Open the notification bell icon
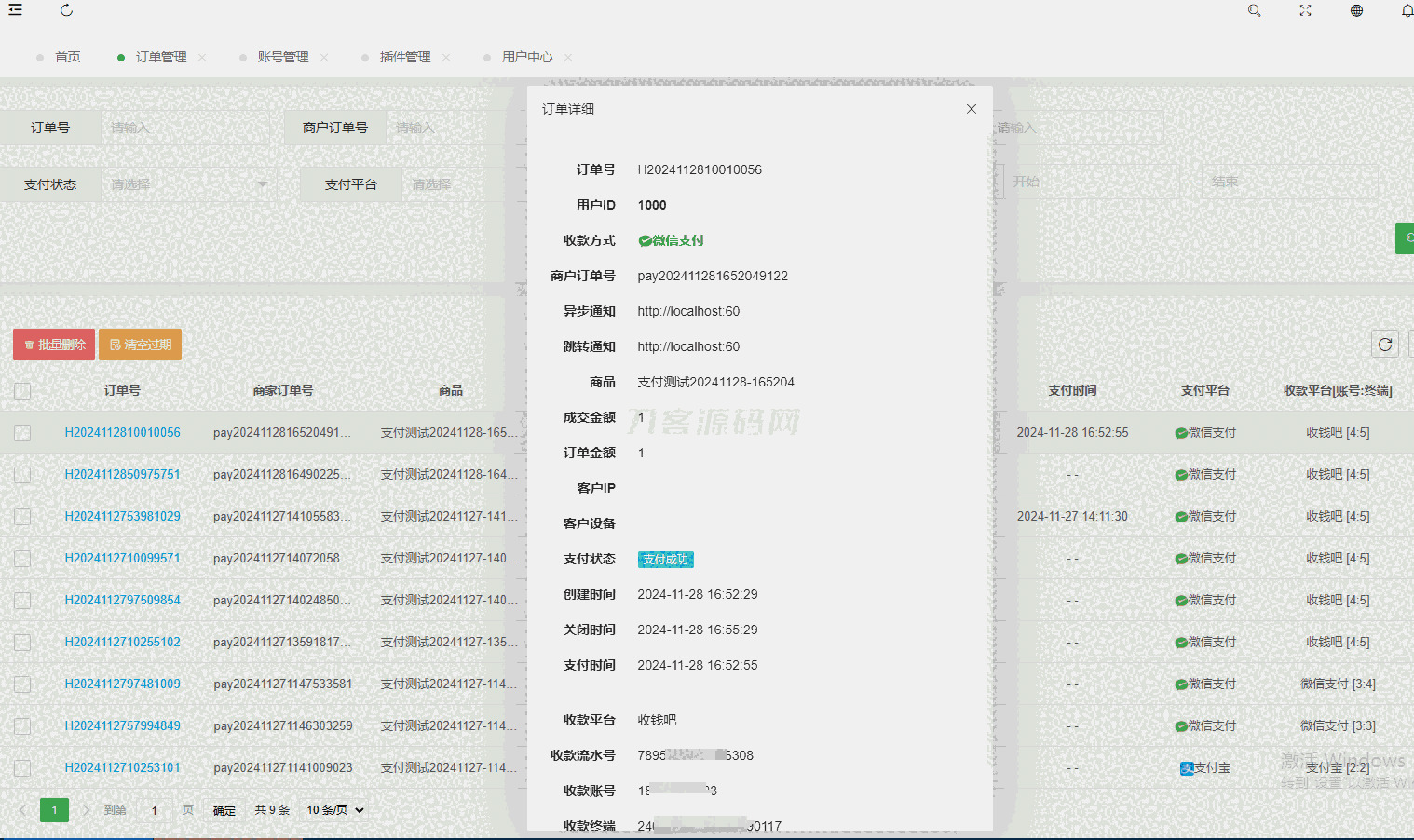Screen dimensions: 1414x840 click(1407, 10)
